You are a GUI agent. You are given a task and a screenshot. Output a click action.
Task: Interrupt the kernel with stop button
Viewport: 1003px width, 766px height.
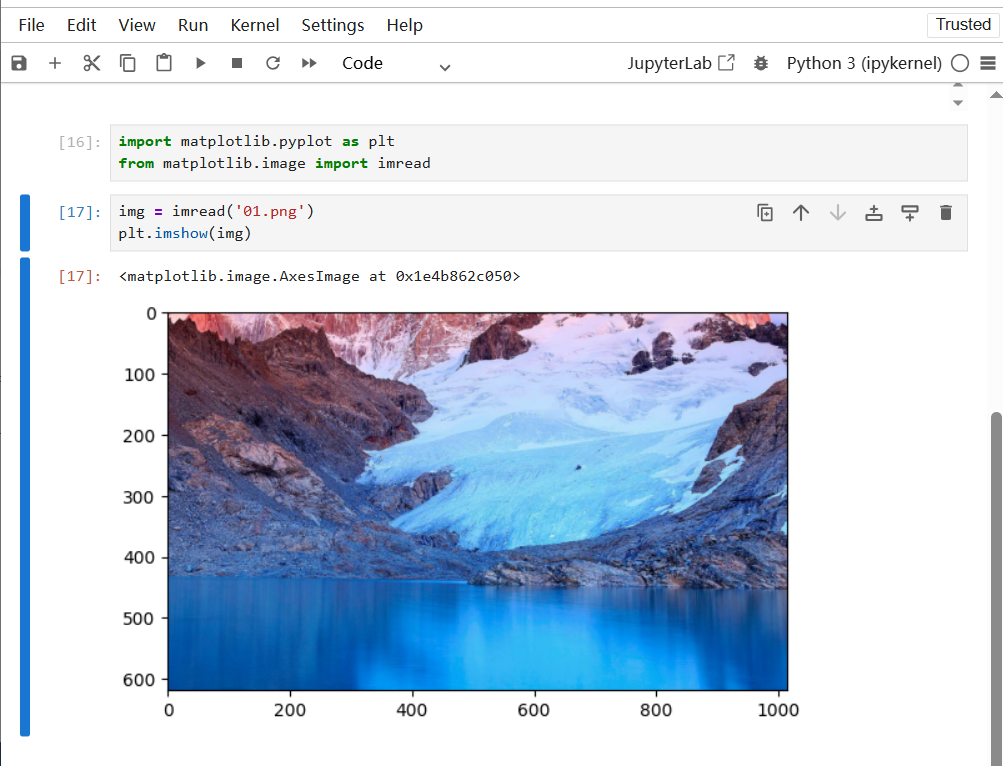(x=237, y=63)
